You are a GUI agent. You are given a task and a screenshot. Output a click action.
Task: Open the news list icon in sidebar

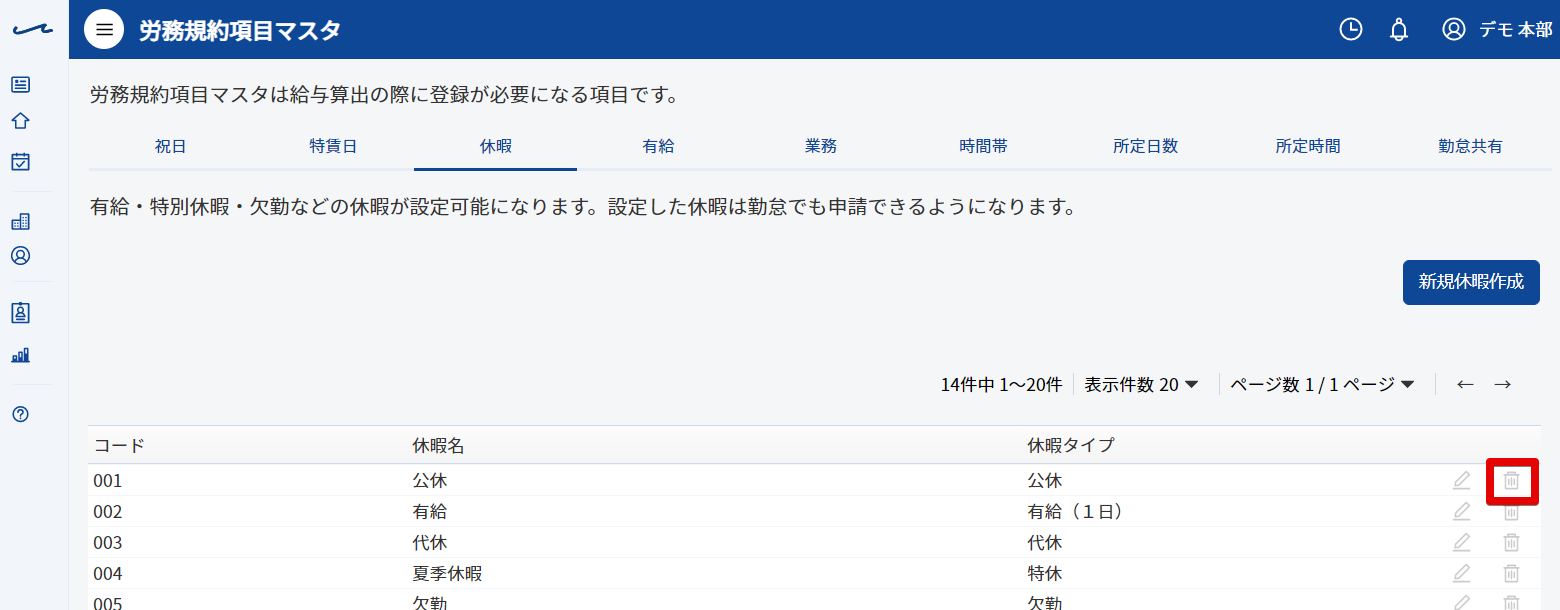coord(20,85)
